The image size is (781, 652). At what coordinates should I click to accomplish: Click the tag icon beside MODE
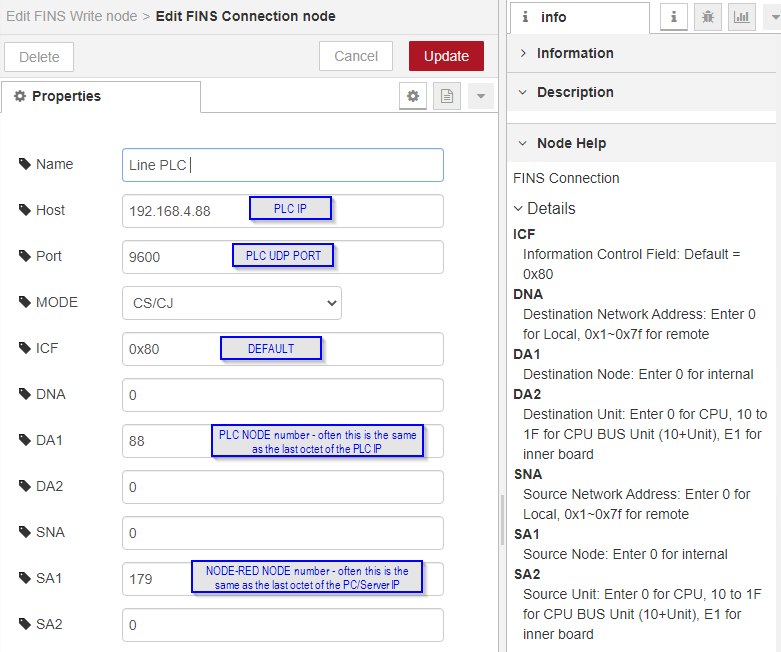[24, 302]
